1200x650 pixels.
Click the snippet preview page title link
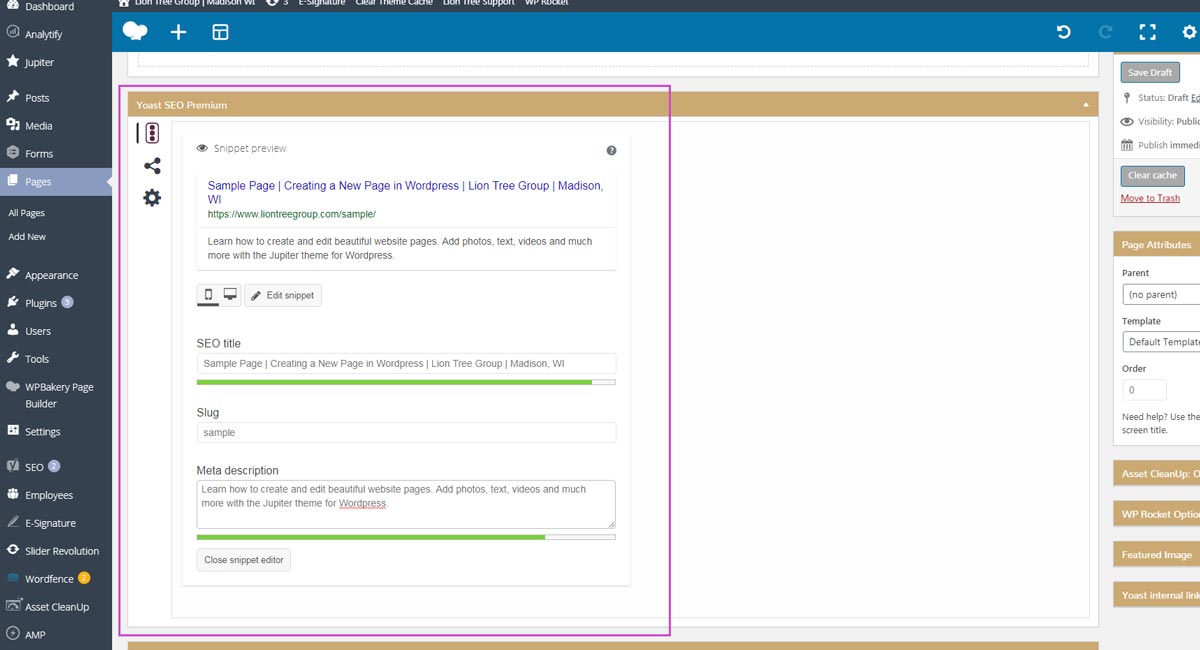(x=405, y=192)
